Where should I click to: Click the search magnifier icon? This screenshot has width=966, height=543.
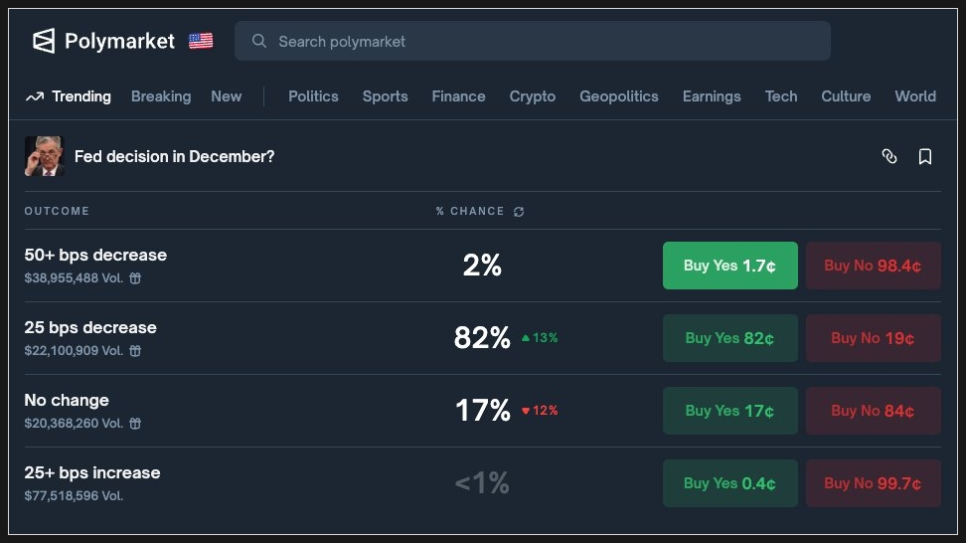tap(259, 41)
